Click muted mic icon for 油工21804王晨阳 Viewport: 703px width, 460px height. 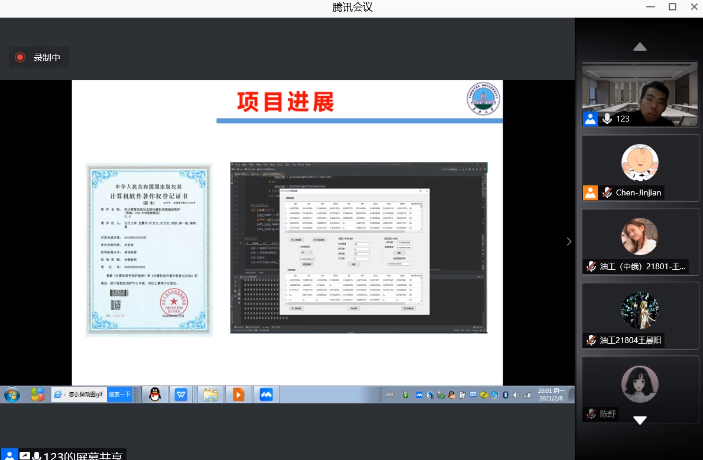coord(592,340)
